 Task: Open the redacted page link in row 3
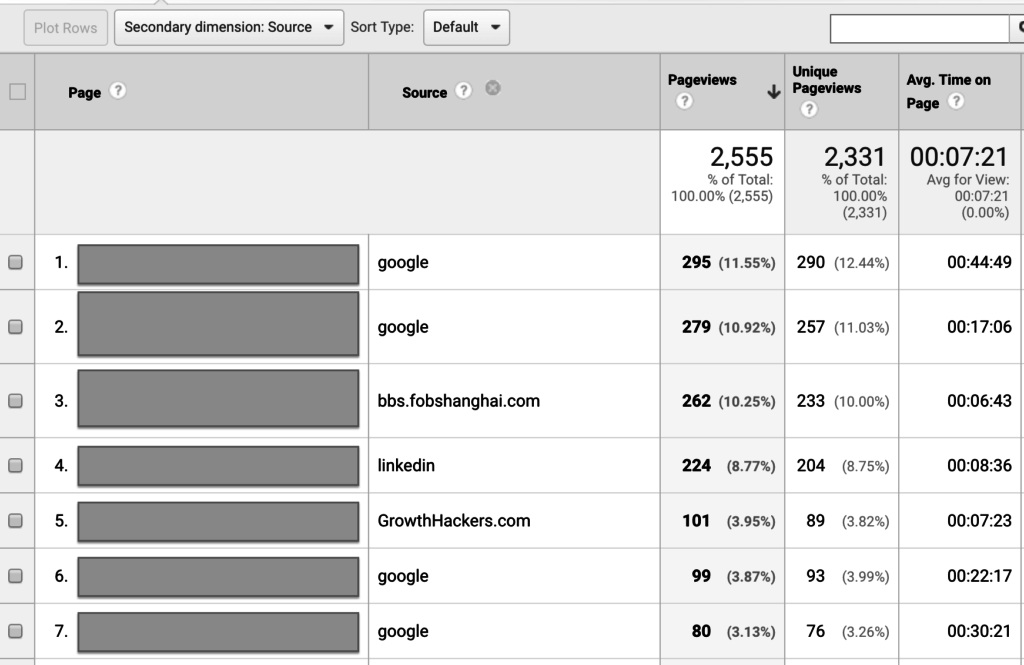click(x=218, y=398)
